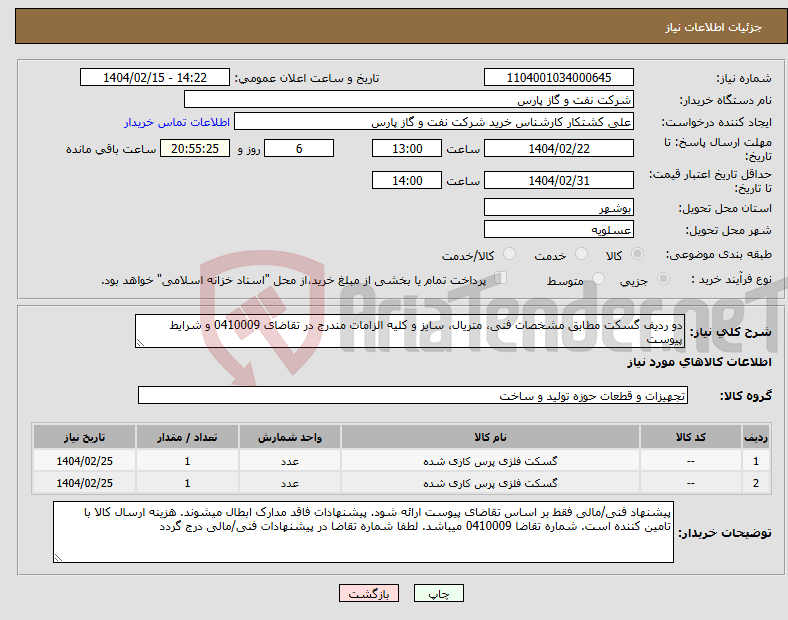The height and width of the screenshot is (620, 788).
Task: Click the ساعت باقی مانده label
Action: [111, 149]
